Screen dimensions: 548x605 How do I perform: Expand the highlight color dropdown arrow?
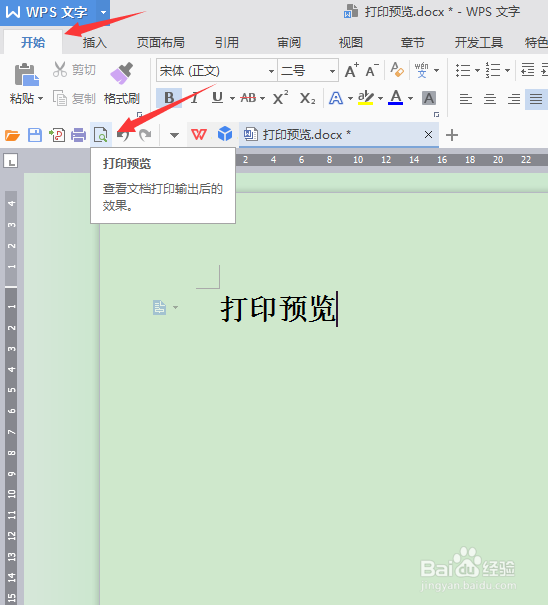[x=381, y=98]
